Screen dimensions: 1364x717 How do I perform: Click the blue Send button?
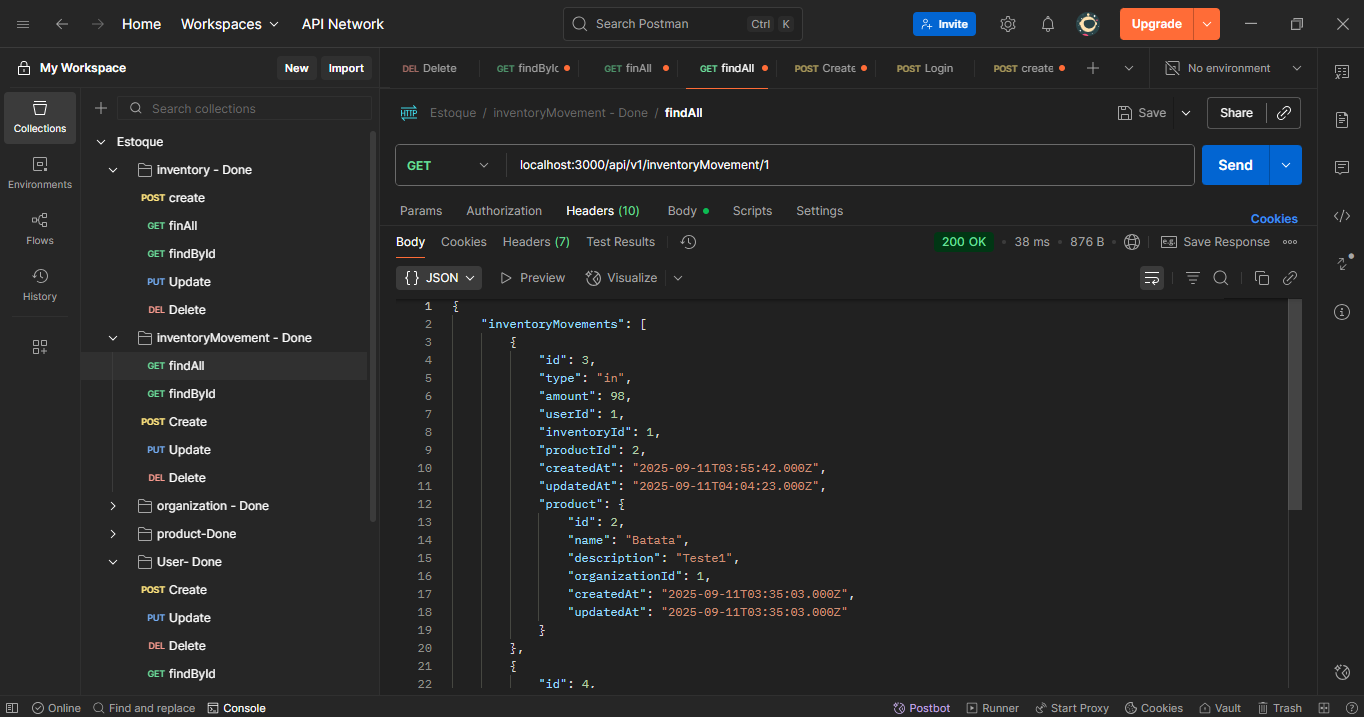coord(1235,165)
